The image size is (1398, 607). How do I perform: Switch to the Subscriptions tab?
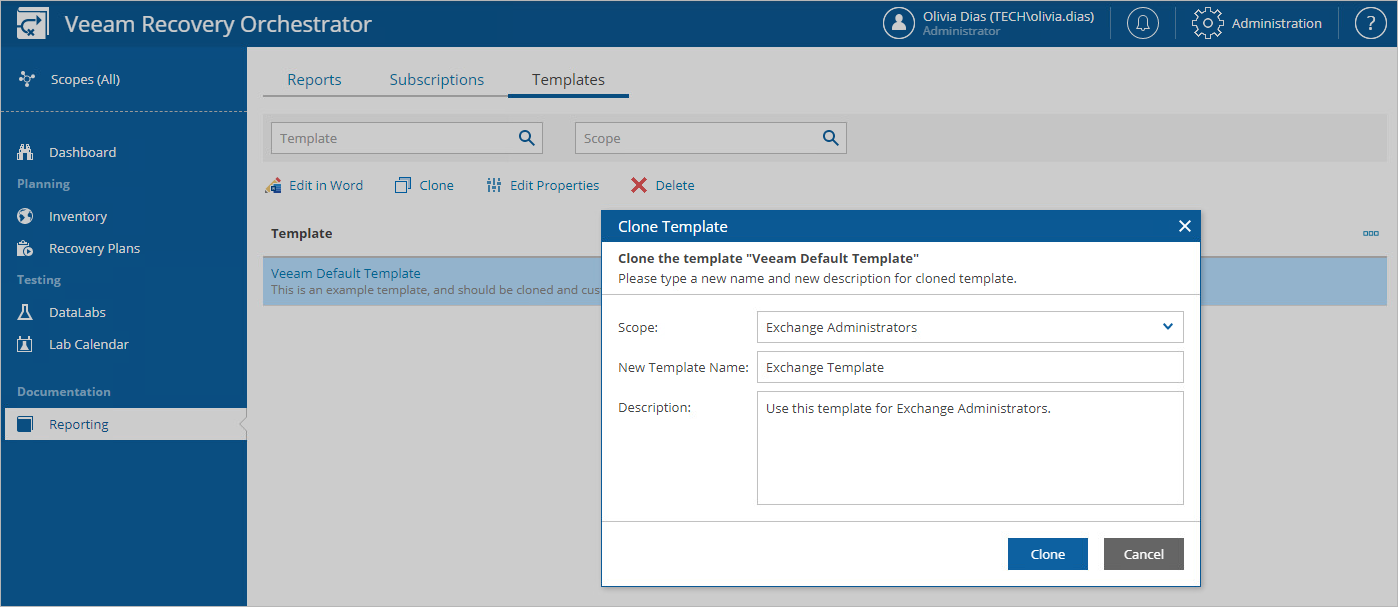pos(436,79)
